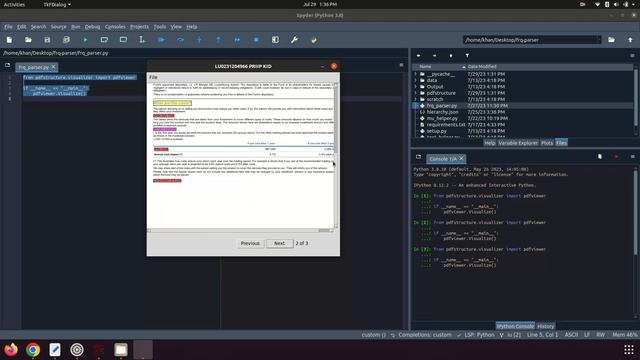Click the console clear/remove variables page icon
640x360 pixels.
point(600,157)
